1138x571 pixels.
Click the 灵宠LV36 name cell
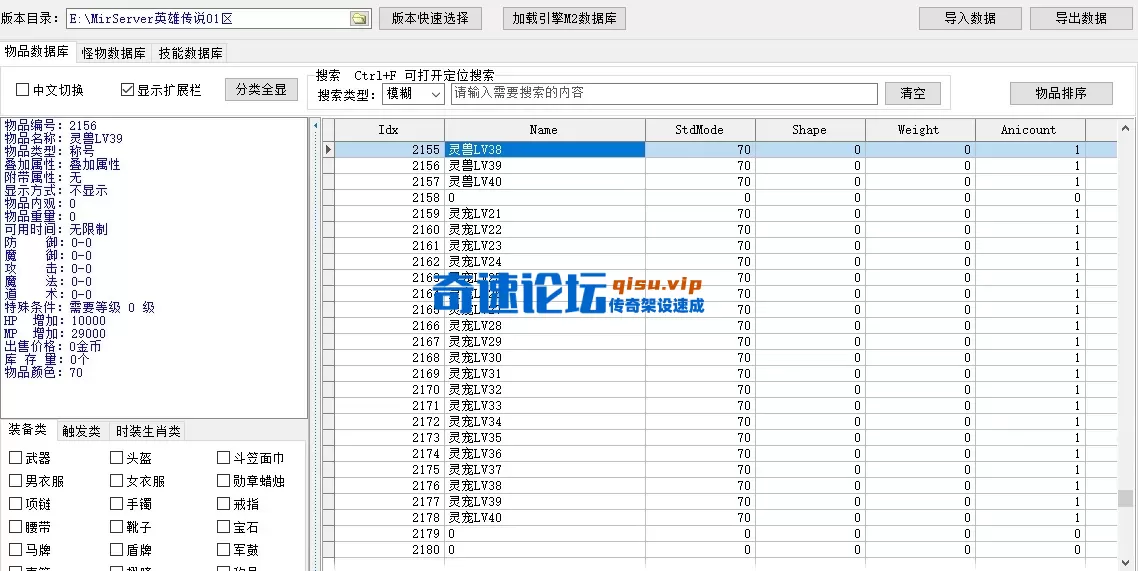click(544, 453)
